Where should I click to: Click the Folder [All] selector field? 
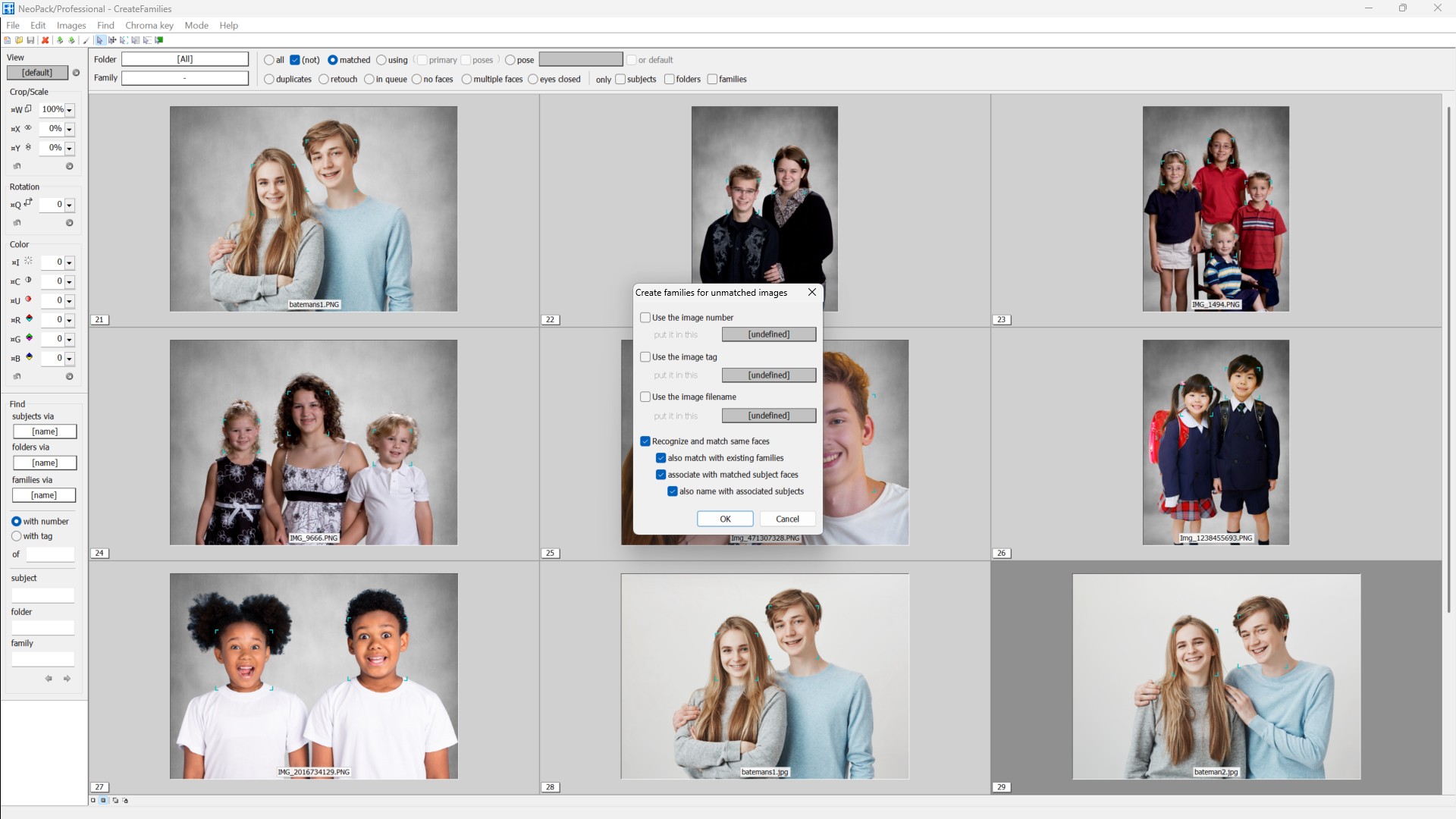click(185, 59)
